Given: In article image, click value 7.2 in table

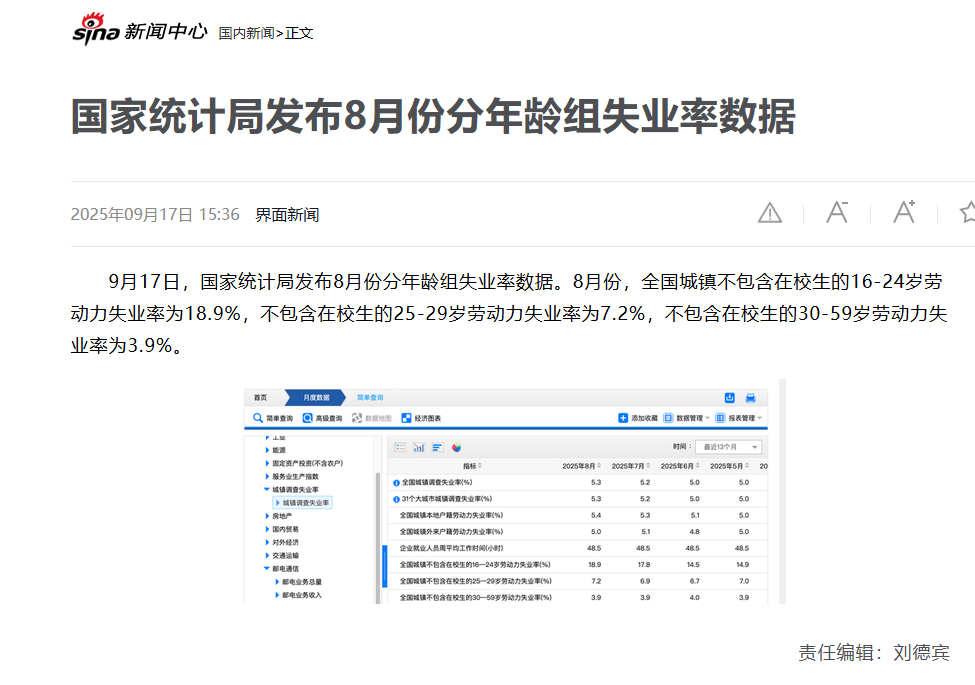Looking at the screenshot, I should [x=596, y=581].
